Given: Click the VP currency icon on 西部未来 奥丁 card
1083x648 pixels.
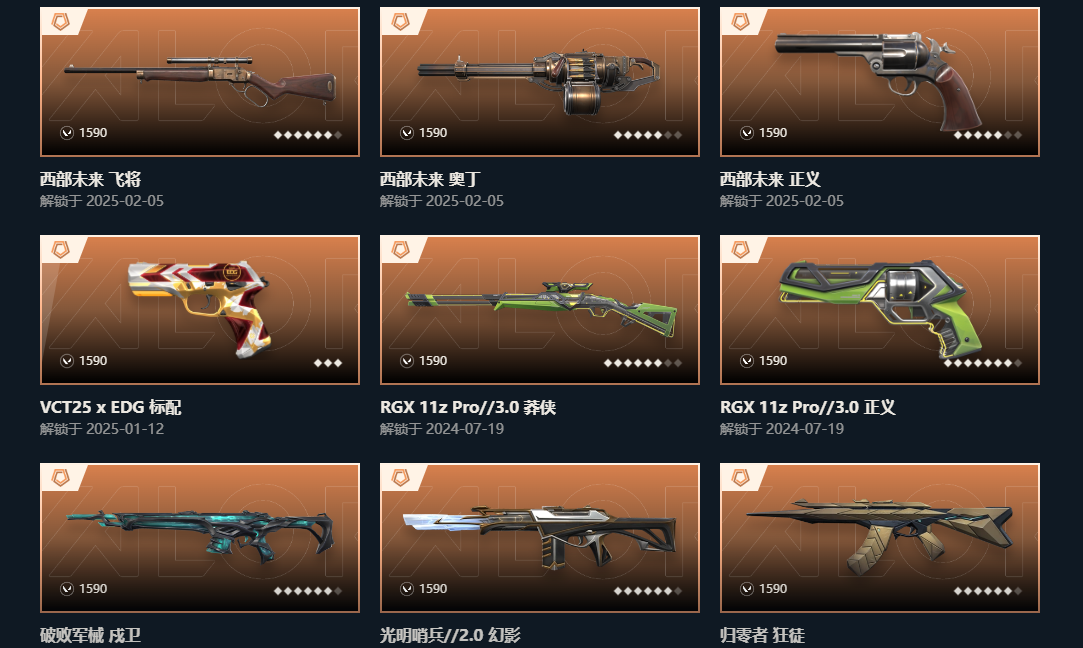Looking at the screenshot, I should tap(407, 133).
